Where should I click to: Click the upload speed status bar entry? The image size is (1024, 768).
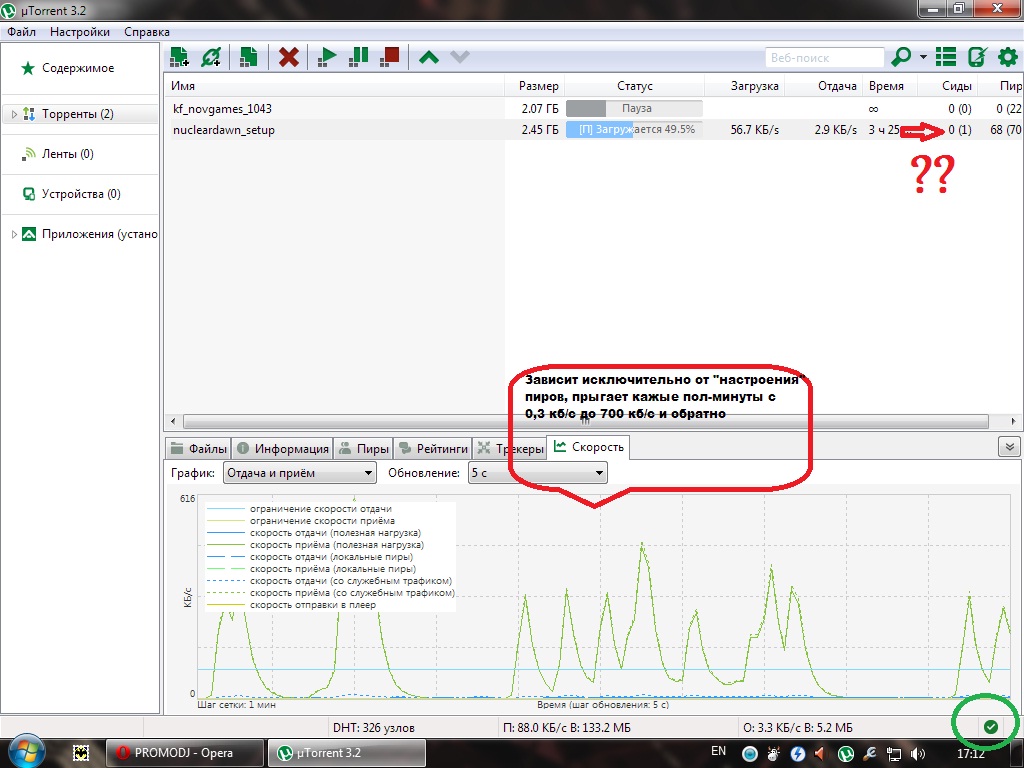797,728
